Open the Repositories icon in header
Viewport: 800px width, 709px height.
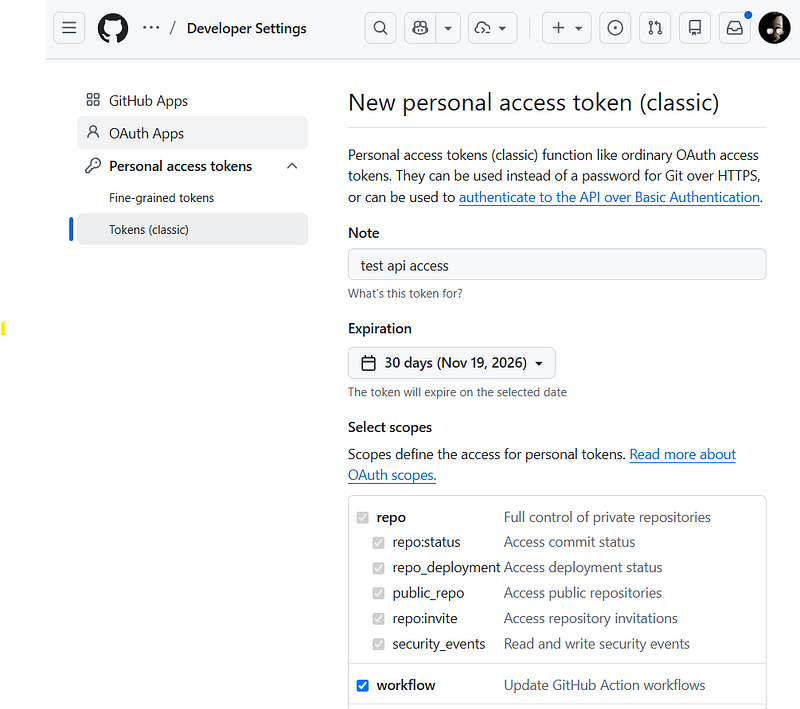click(x=695, y=28)
